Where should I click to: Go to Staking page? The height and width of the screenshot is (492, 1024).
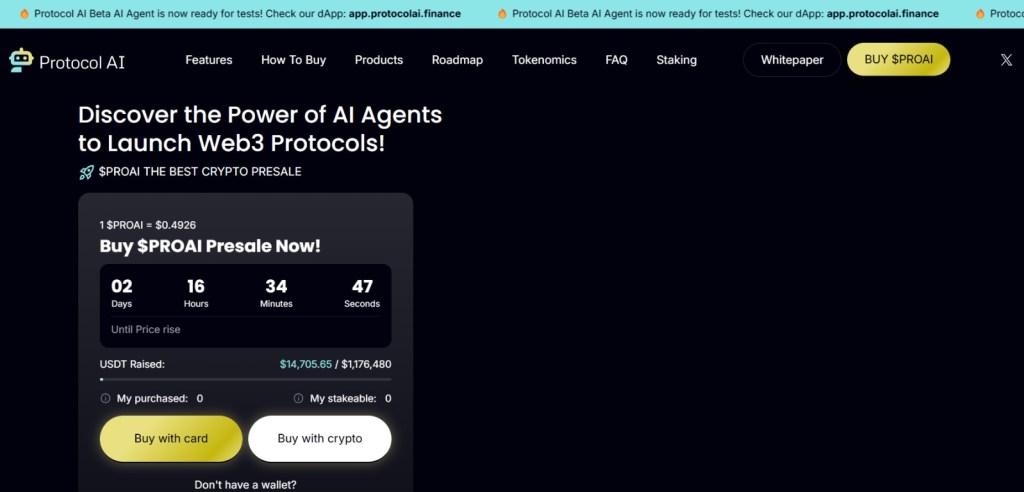pos(676,60)
